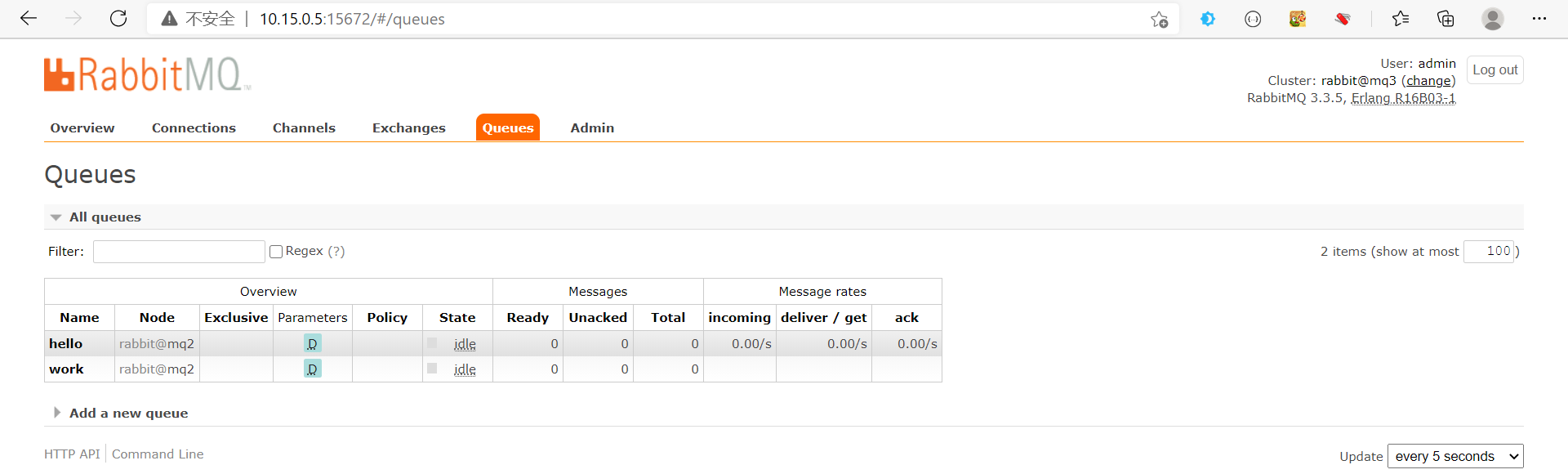Click the RabbitMQ logo
The image size is (1568, 474).
[x=147, y=74]
